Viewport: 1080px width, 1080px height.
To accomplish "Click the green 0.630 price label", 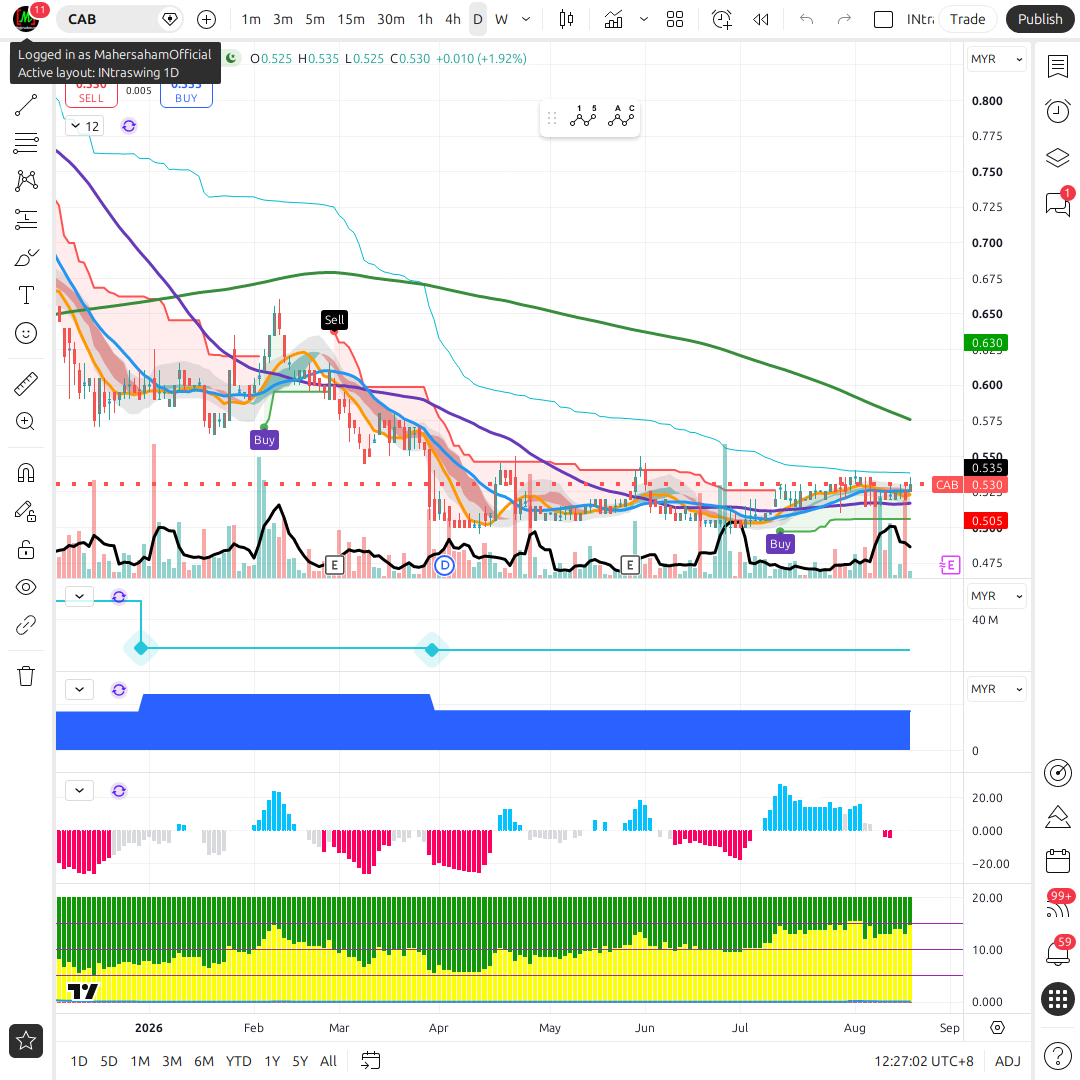I will click(x=986, y=343).
